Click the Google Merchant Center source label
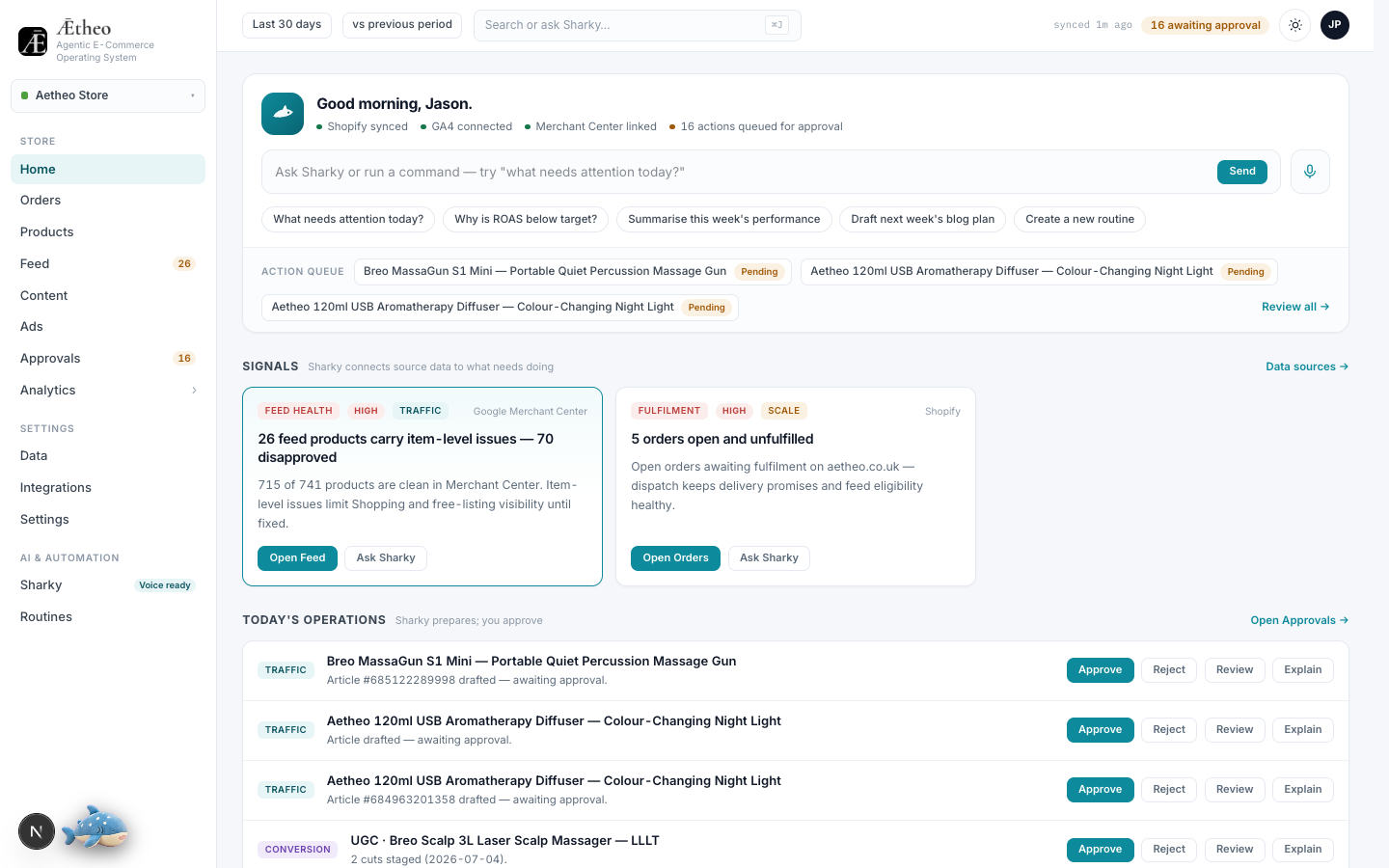 531,412
